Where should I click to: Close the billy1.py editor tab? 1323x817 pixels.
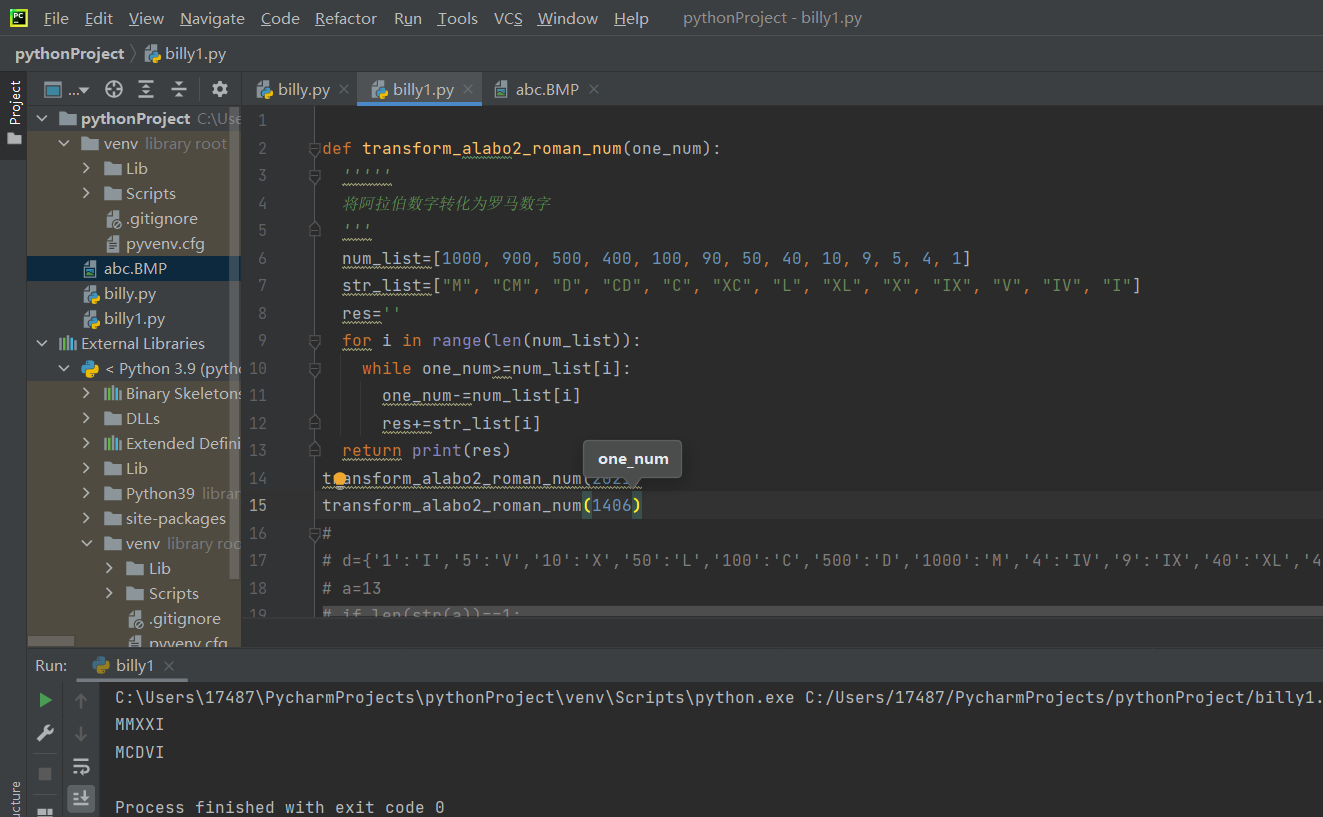click(x=468, y=89)
